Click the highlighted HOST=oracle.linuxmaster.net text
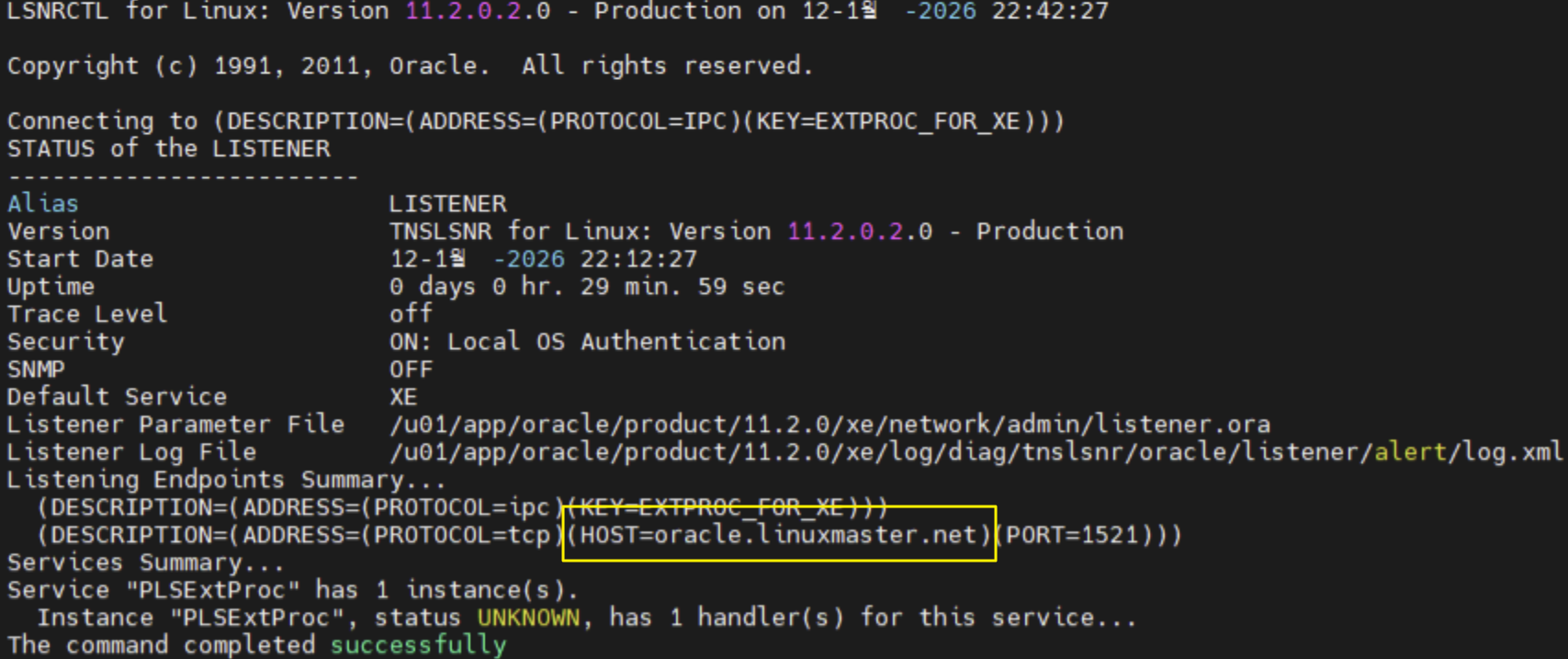The width and height of the screenshot is (1568, 659). 779,535
